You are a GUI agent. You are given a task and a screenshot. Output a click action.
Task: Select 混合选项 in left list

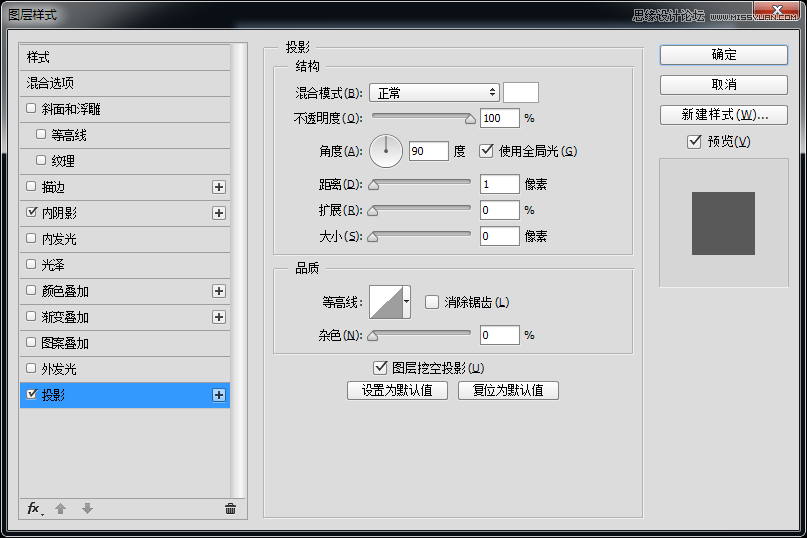[125, 83]
